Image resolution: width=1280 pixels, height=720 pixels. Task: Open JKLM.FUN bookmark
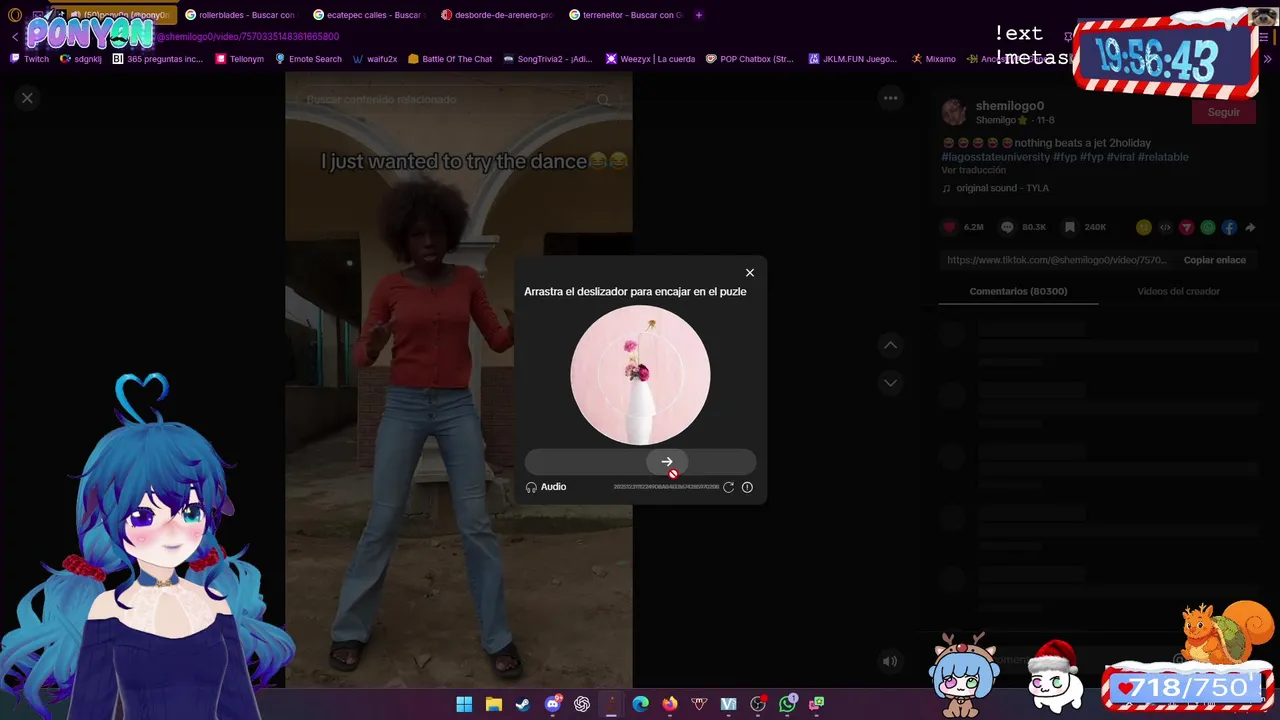[x=853, y=59]
